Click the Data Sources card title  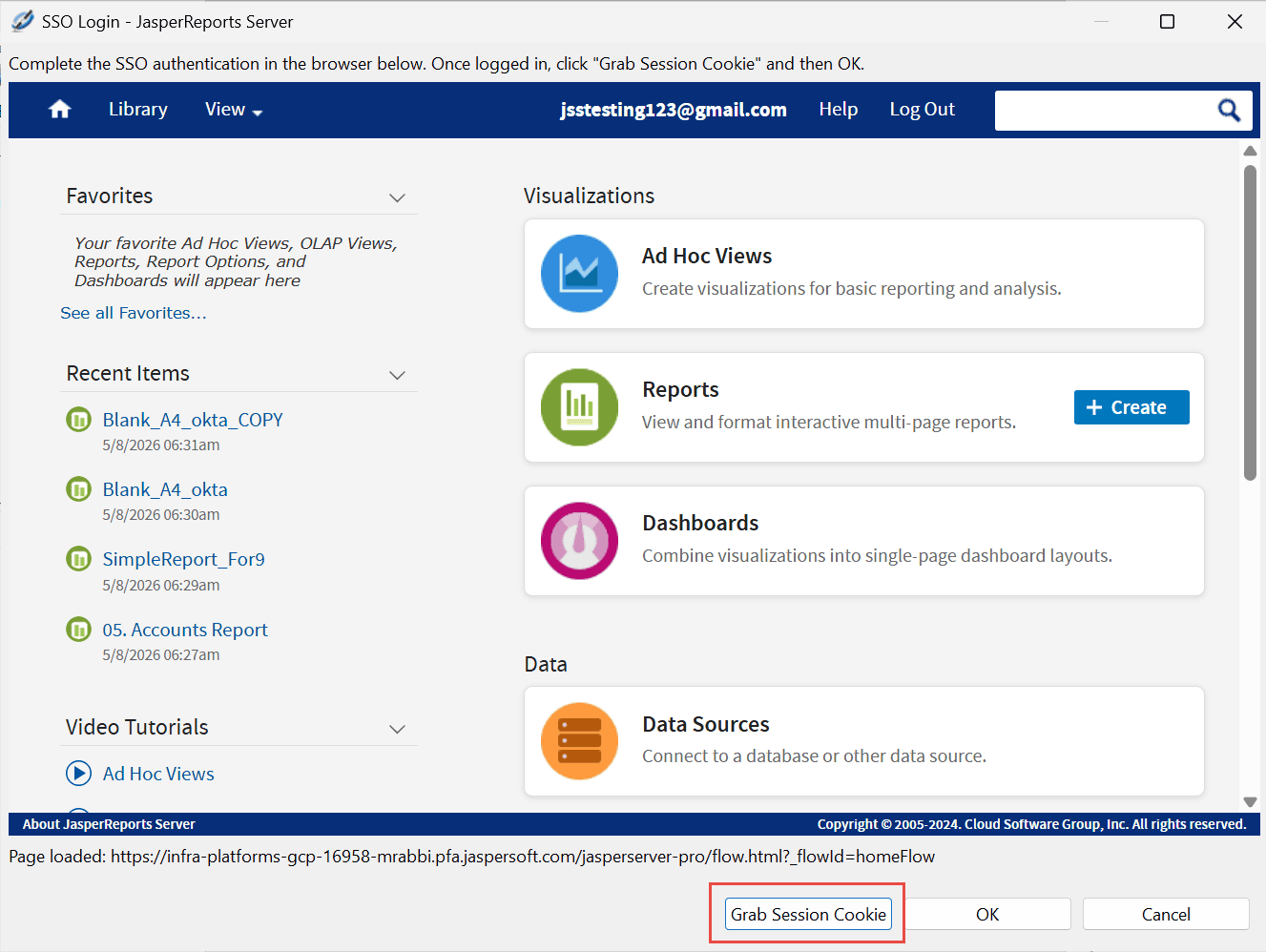(x=706, y=724)
